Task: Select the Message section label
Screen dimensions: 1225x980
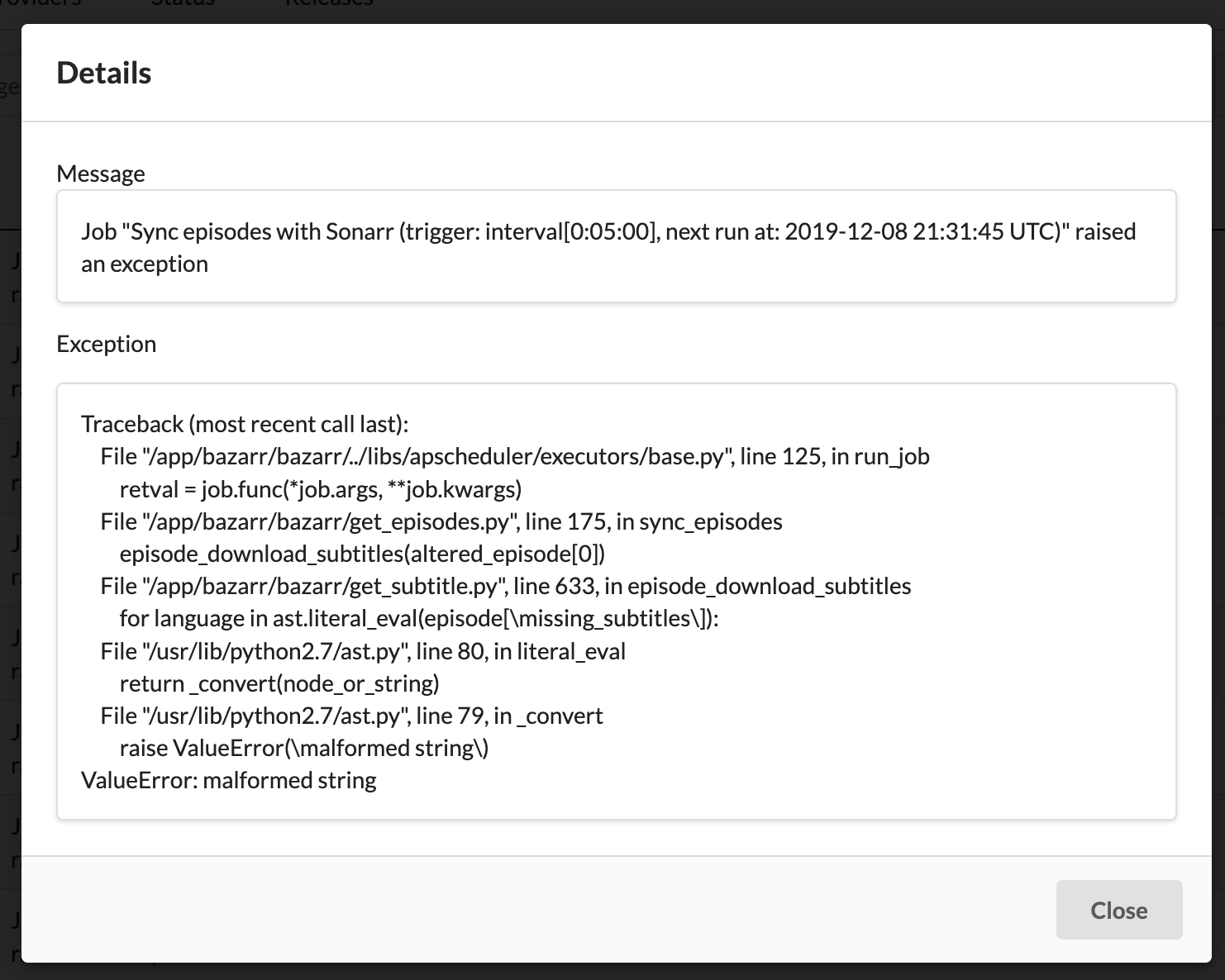Action: pyautogui.click(x=100, y=174)
